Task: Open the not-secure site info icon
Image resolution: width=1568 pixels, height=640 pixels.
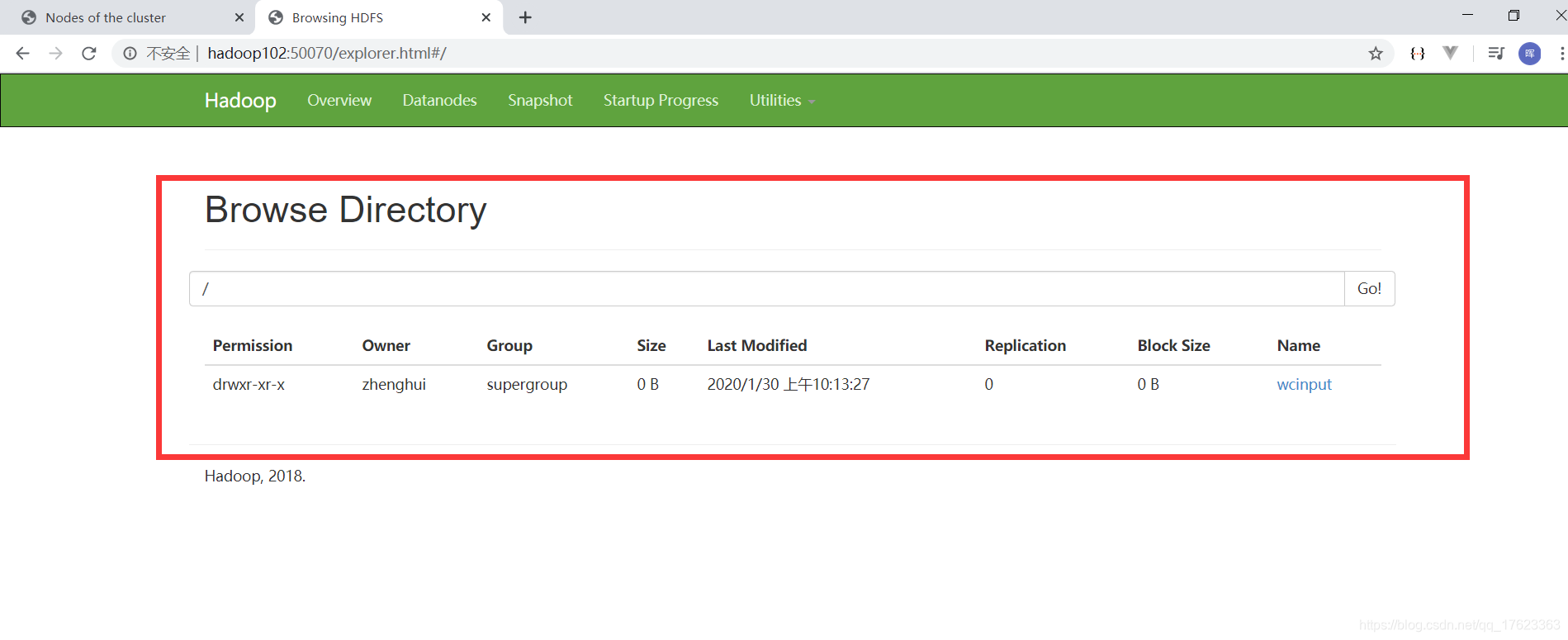Action: click(130, 54)
